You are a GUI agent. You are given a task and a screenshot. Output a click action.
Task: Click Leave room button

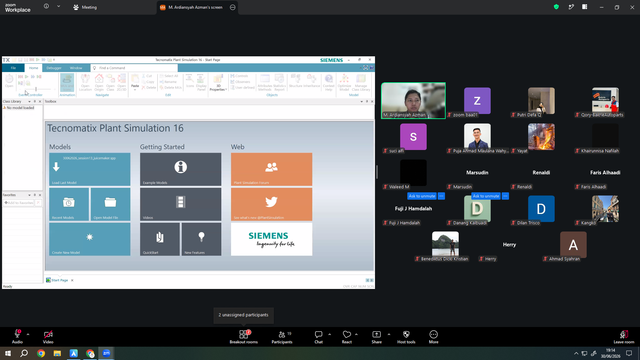point(624,337)
